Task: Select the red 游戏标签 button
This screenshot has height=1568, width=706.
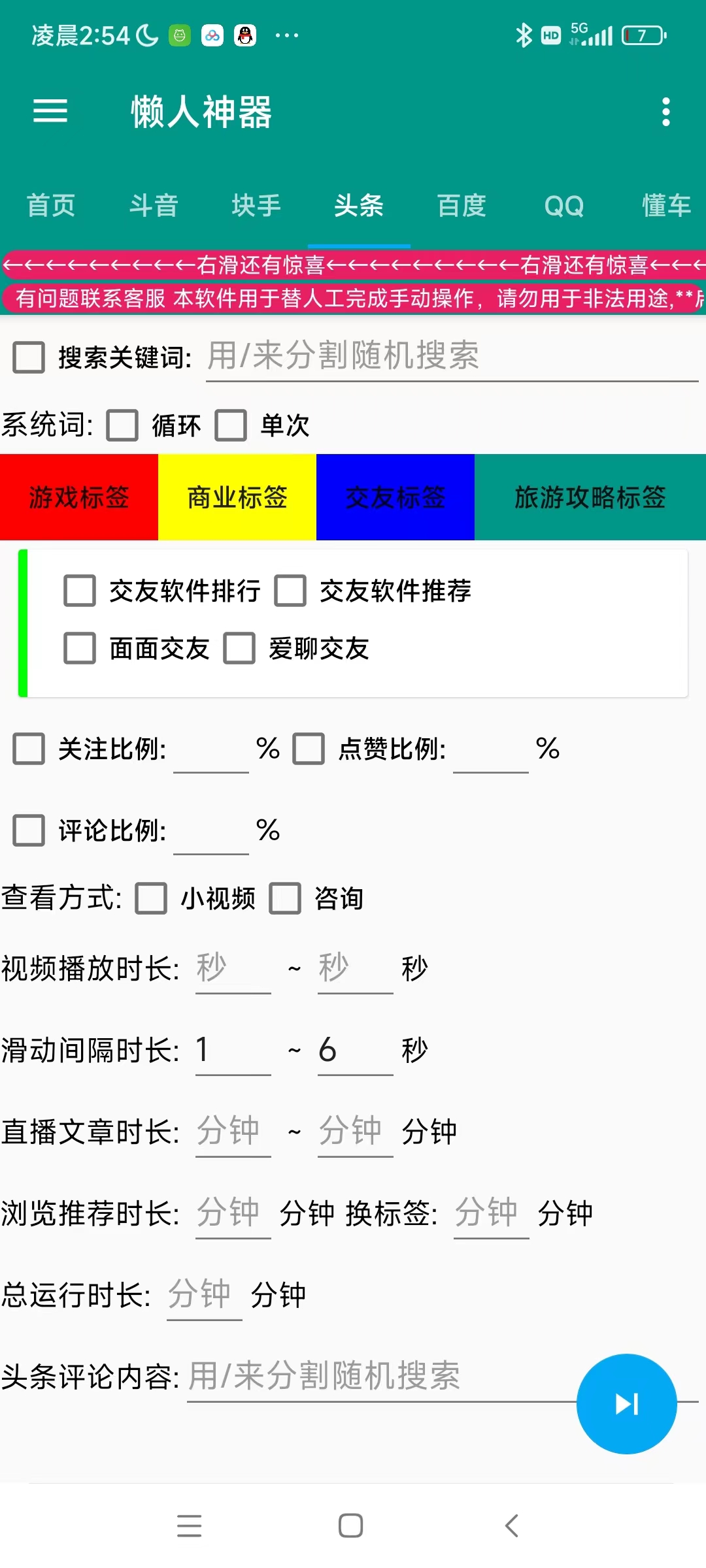Action: tap(78, 497)
